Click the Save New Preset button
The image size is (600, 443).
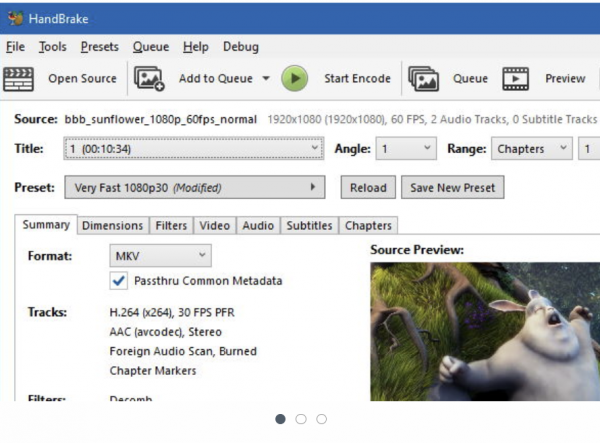coord(452,187)
